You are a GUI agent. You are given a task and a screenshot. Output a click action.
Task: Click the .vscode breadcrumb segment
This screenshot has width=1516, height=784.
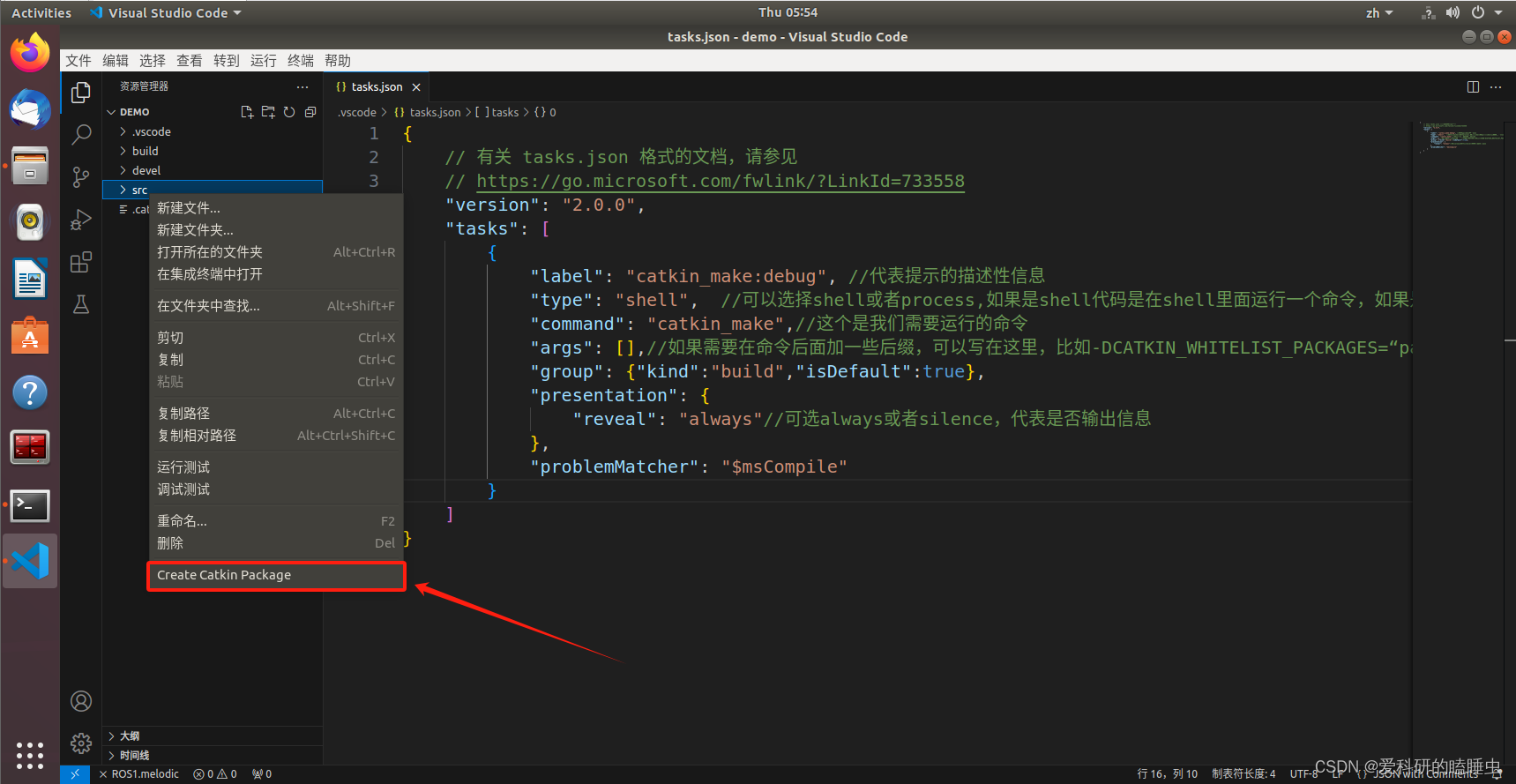pos(357,112)
